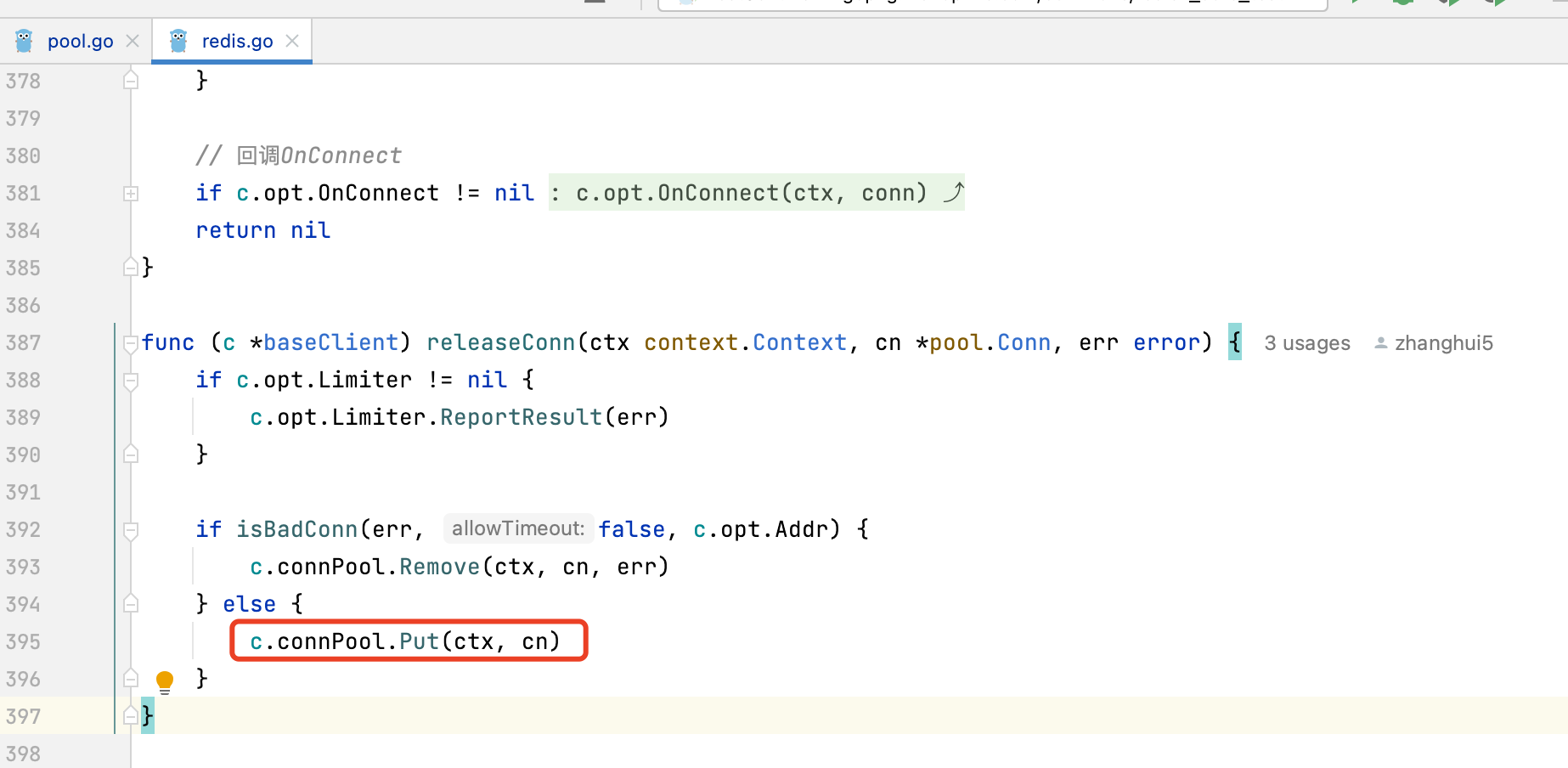This screenshot has width=1568, height=768.
Task: Click c.opt.Limiter condition on line 388
Action: [x=324, y=380]
